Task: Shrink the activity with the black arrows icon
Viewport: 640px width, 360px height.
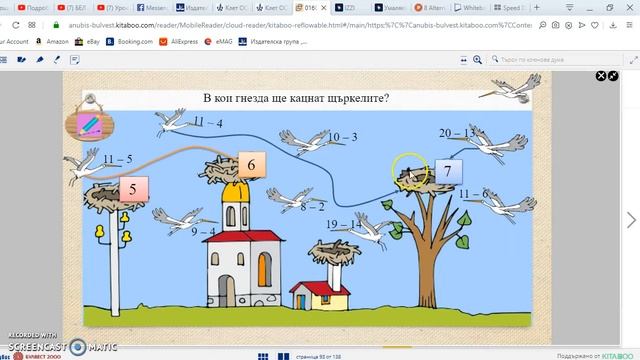Action: coord(613,76)
